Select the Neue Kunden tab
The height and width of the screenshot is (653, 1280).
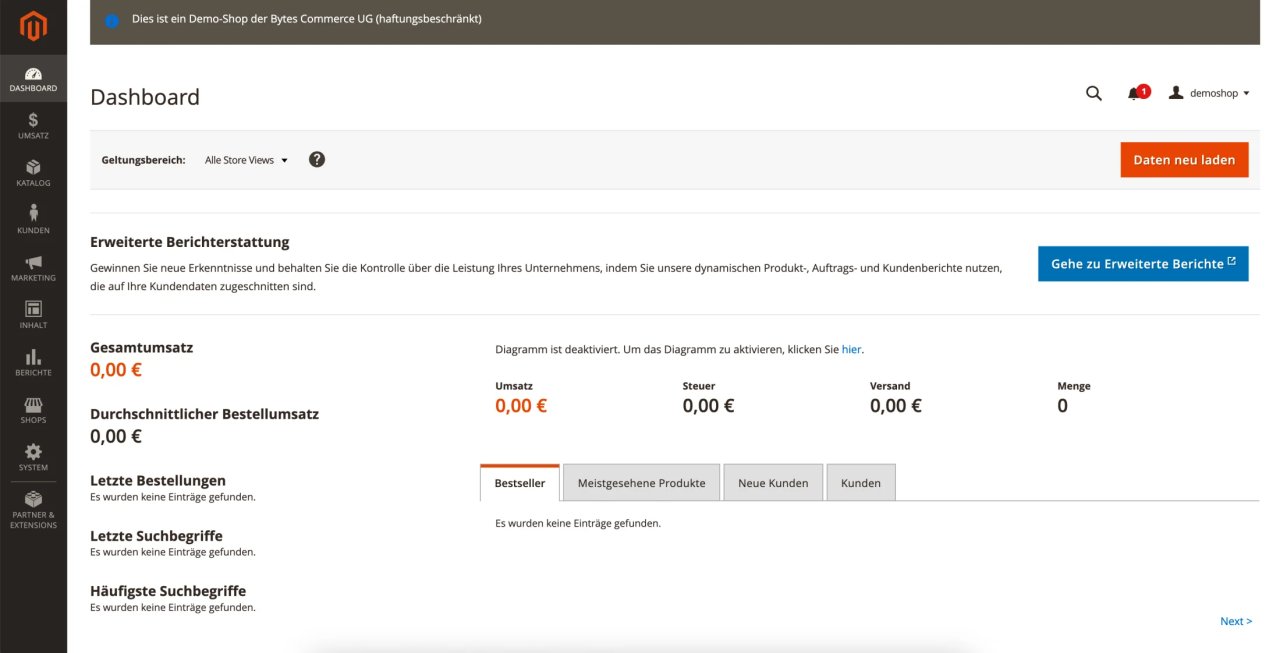773,482
